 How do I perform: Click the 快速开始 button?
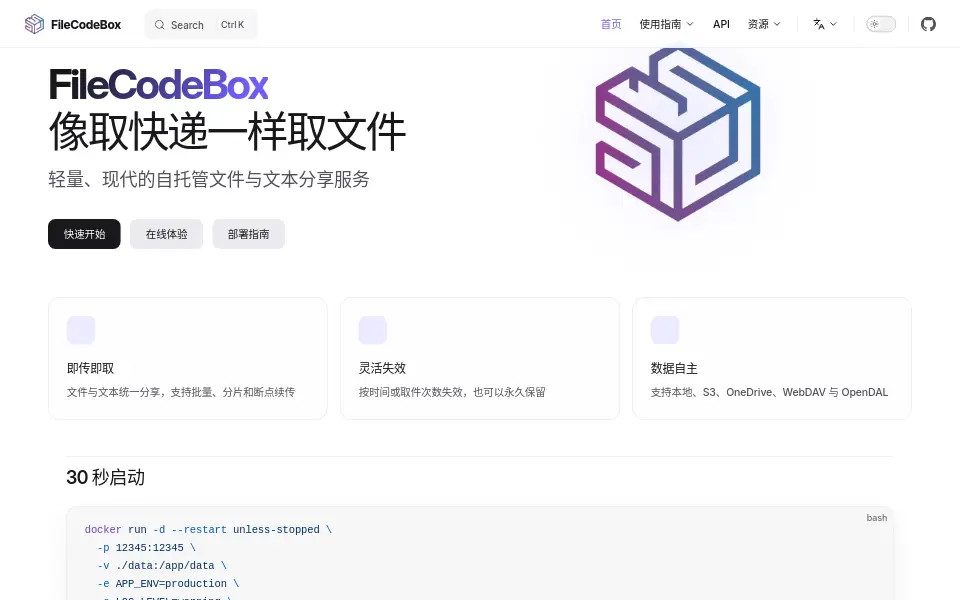pos(84,234)
